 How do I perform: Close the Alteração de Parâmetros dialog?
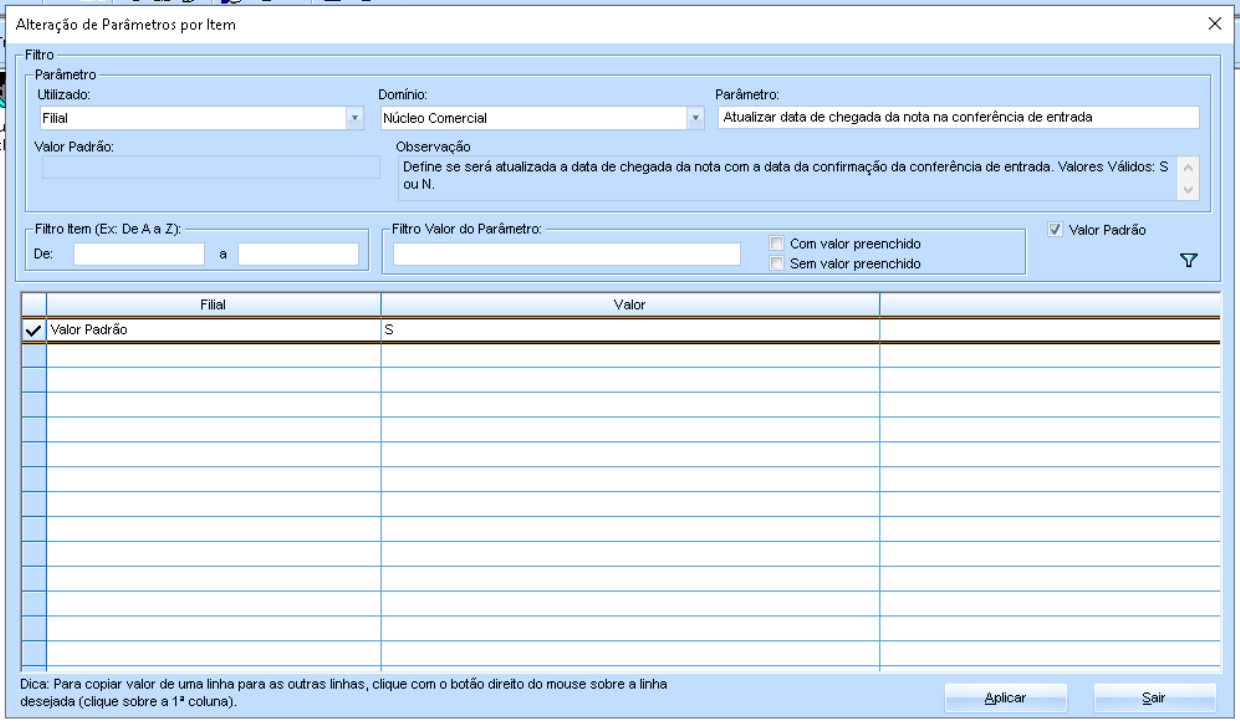[x=1214, y=24]
